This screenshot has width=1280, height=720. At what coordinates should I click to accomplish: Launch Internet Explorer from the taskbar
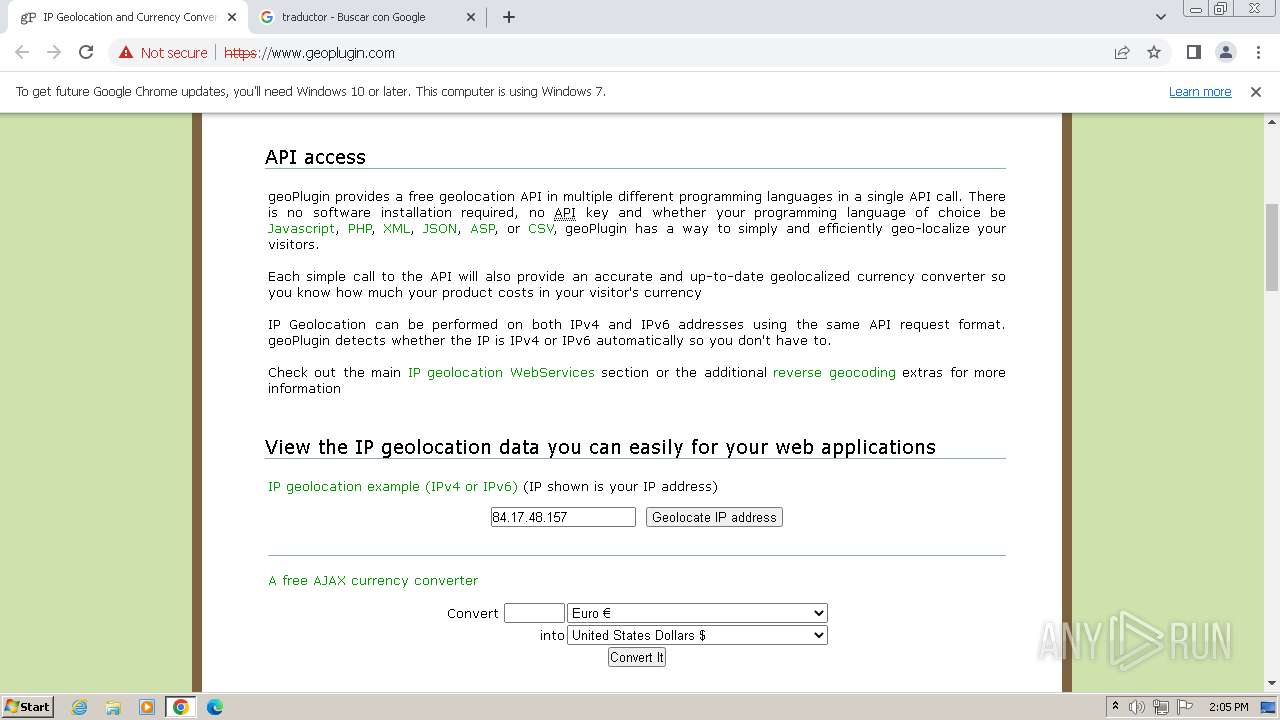click(x=80, y=707)
